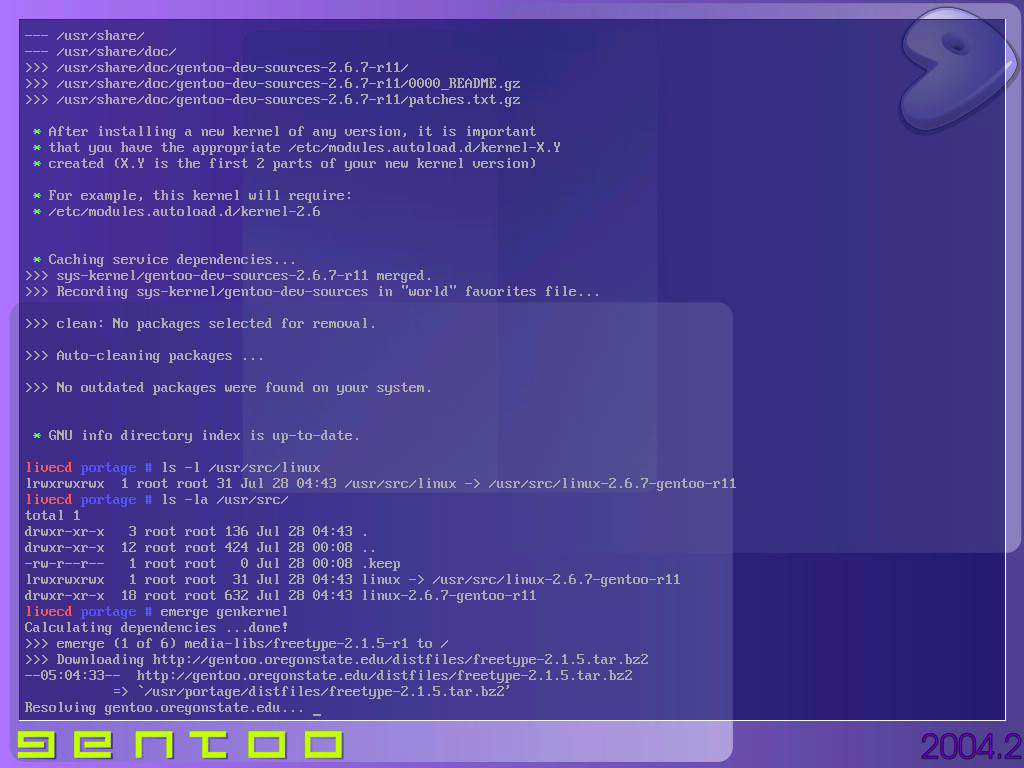1024x768 pixels.
Task: Click the blinking cursor after 'Resolving gentoo.oregonstate.edu...'
Action: pos(317,714)
